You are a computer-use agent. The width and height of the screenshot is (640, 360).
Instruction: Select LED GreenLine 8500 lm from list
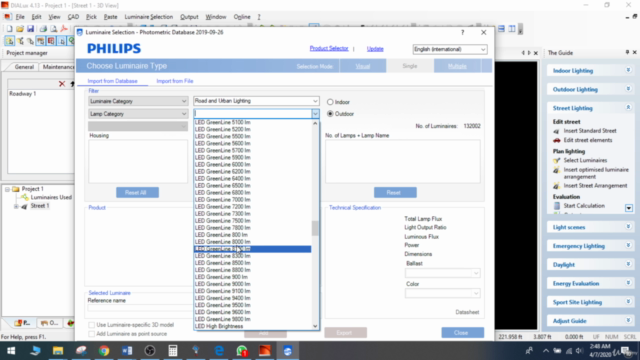pos(252,263)
